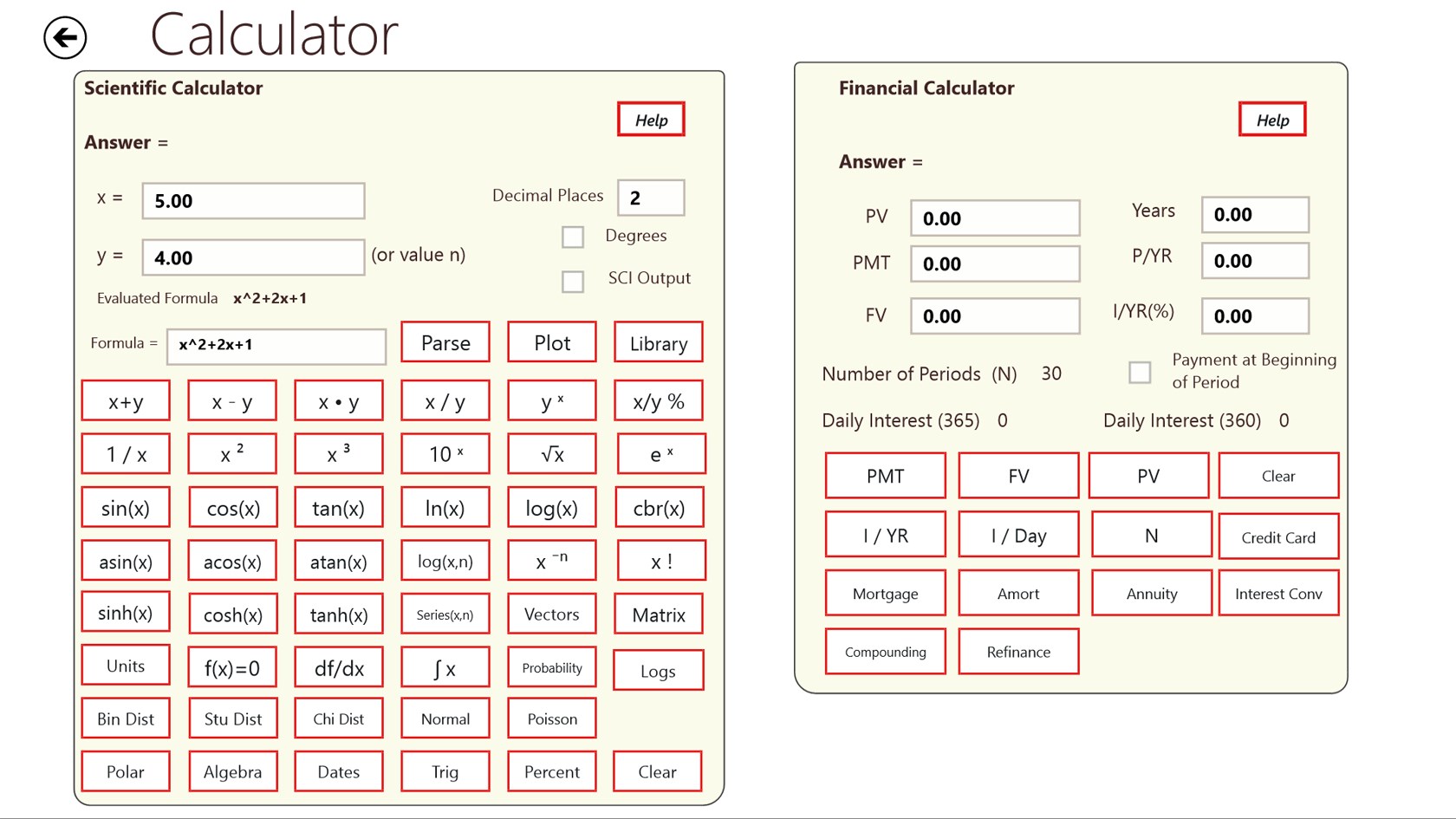The width and height of the screenshot is (1456, 819).
Task: Click the Refinance function
Action: pos(1017,651)
